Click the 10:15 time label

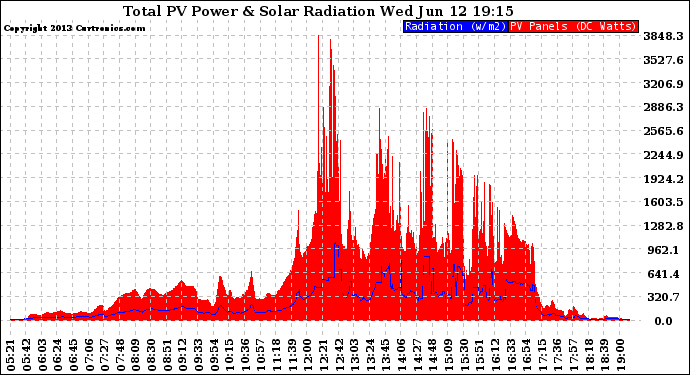click(230, 355)
